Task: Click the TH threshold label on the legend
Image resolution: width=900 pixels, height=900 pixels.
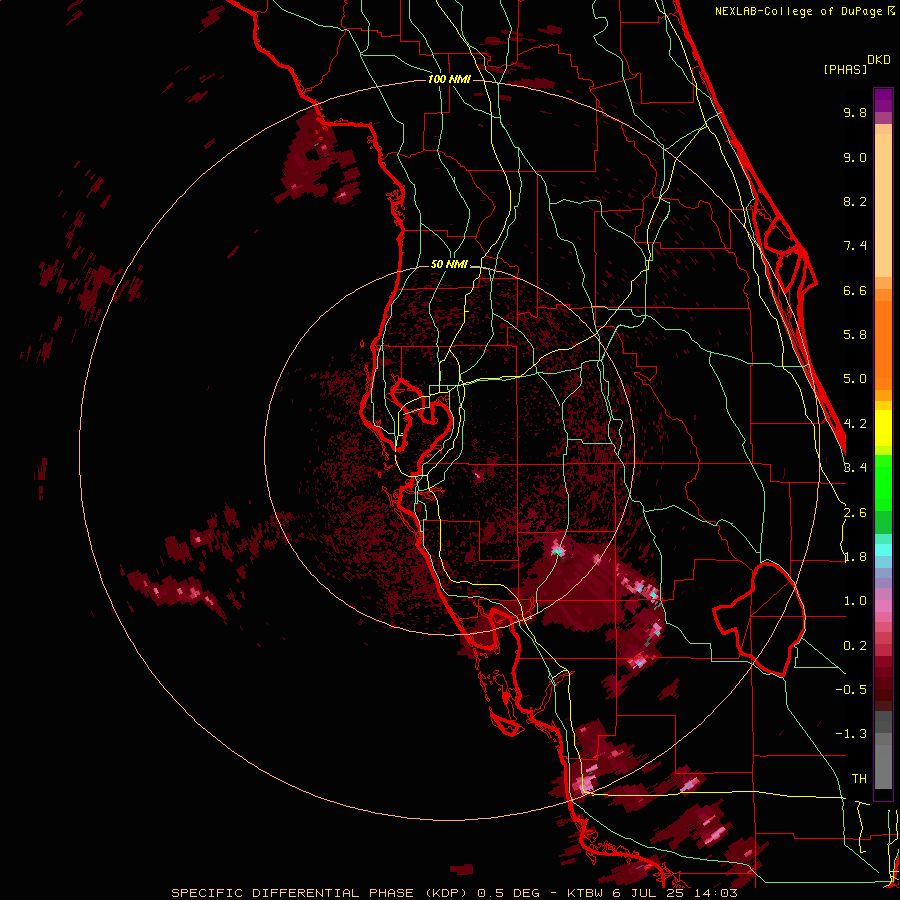Action: (859, 779)
